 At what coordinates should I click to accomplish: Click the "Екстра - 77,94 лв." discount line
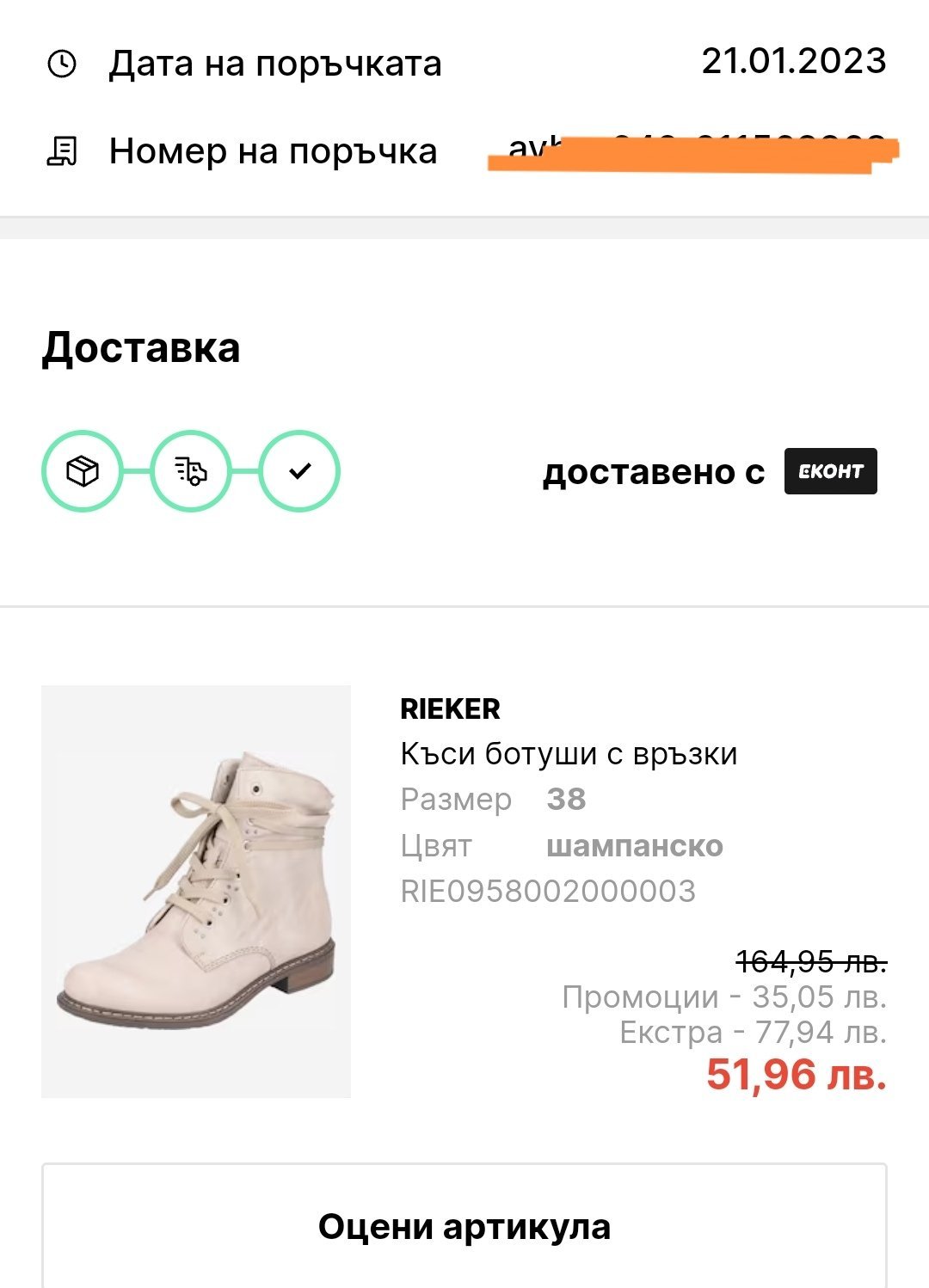[x=753, y=1032]
